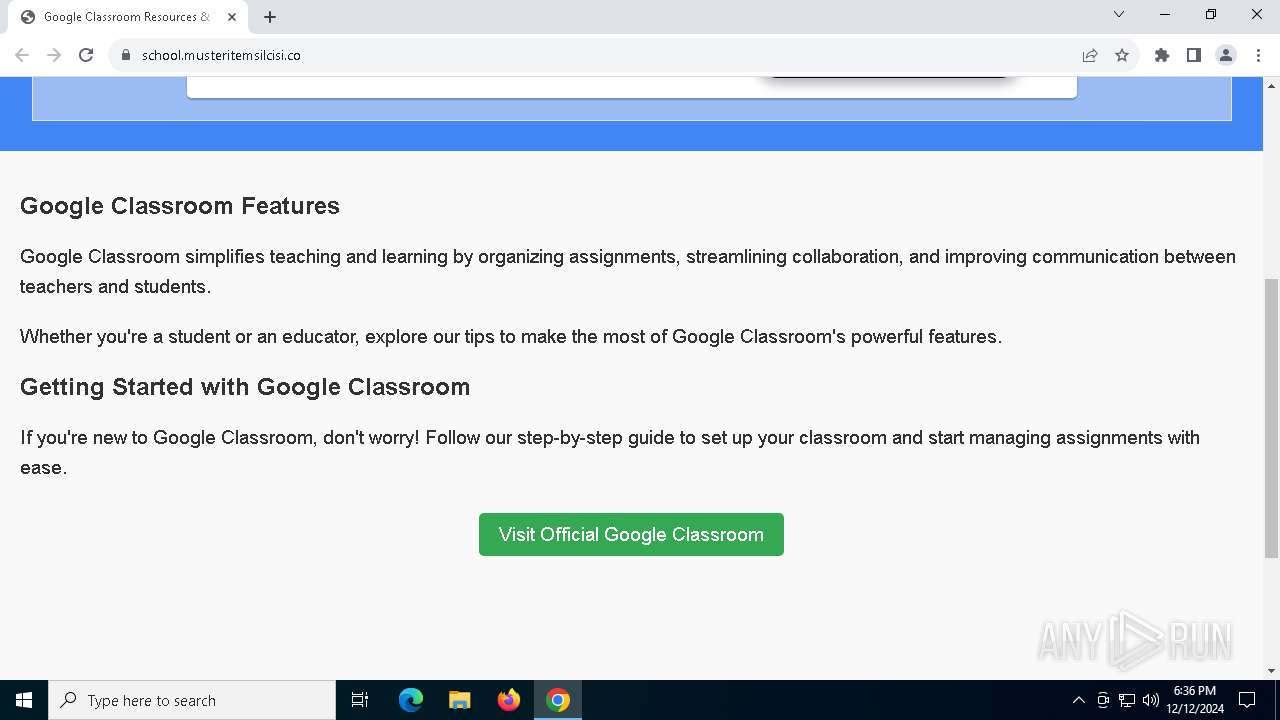The height and width of the screenshot is (720, 1280).
Task: Bookmark this tab with the star icon
Action: (1122, 55)
